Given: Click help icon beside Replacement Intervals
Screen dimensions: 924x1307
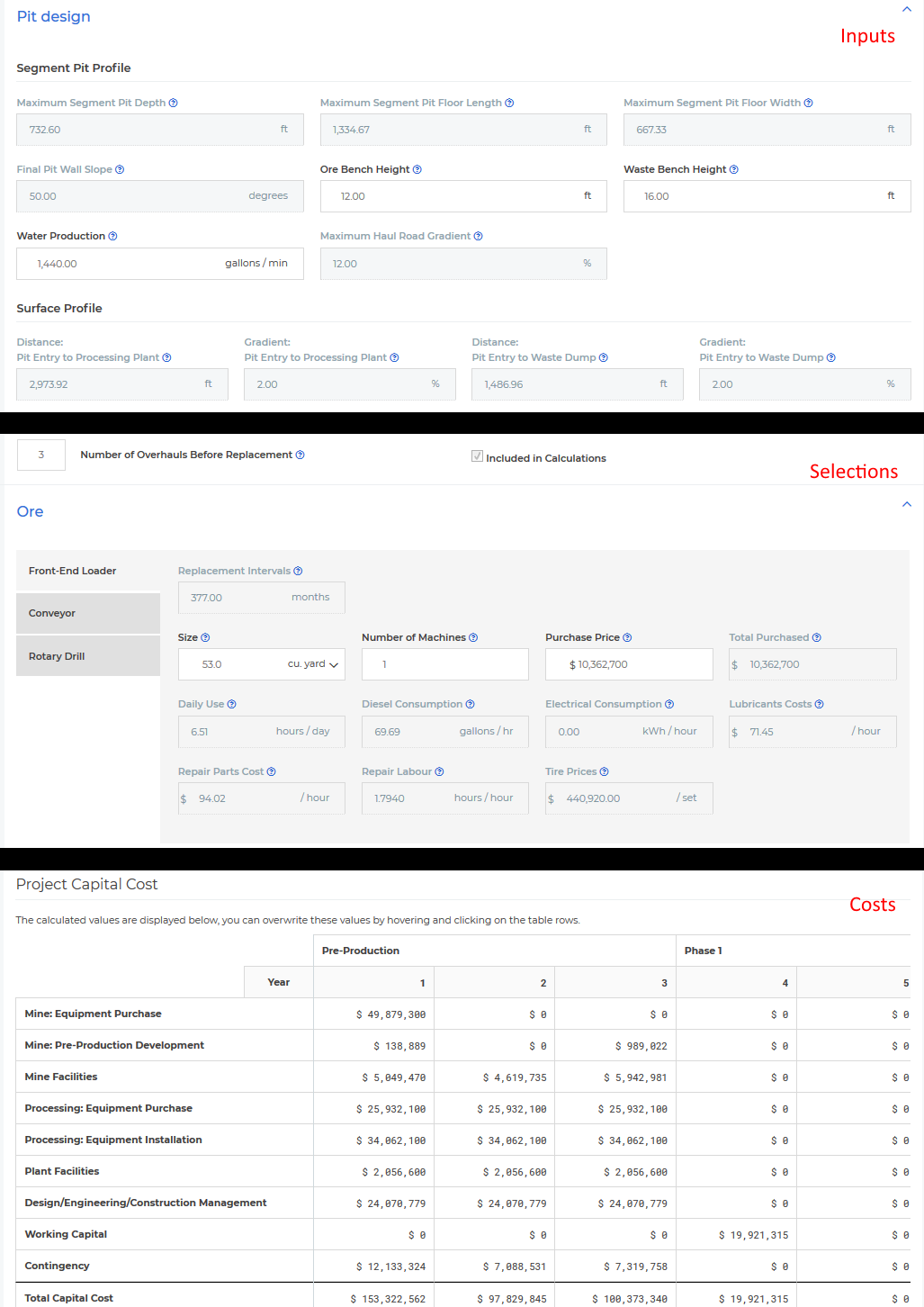Looking at the screenshot, I should [298, 572].
